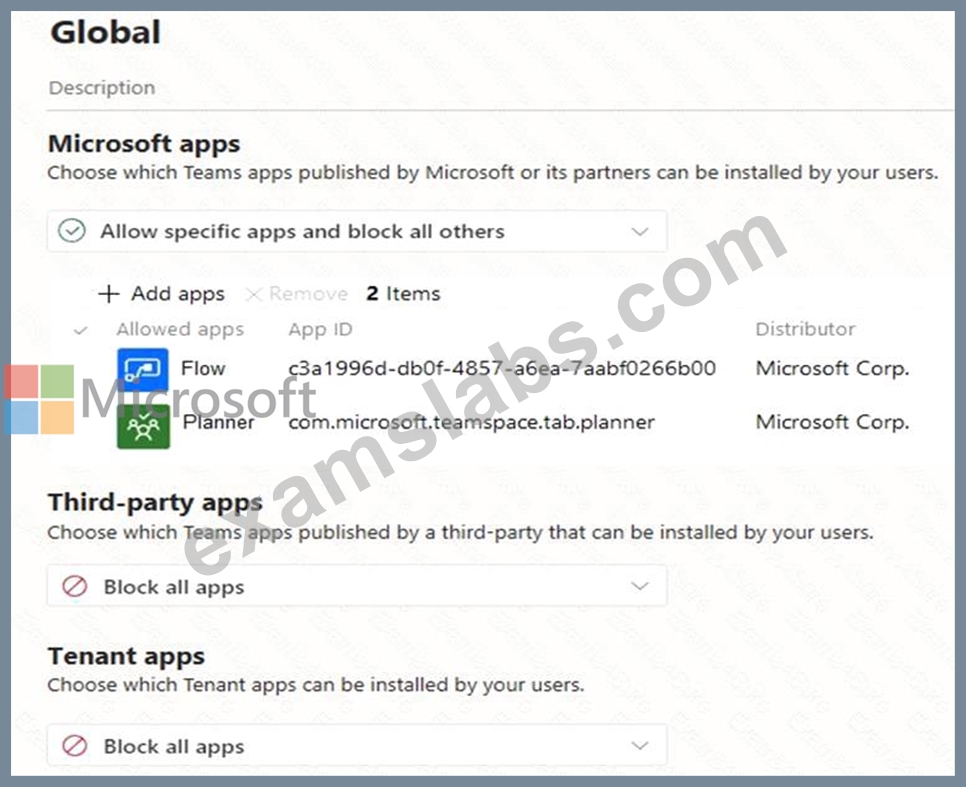Sort by the App ID column header
Image resolution: width=966 pixels, height=787 pixels.
pyautogui.click(x=320, y=330)
